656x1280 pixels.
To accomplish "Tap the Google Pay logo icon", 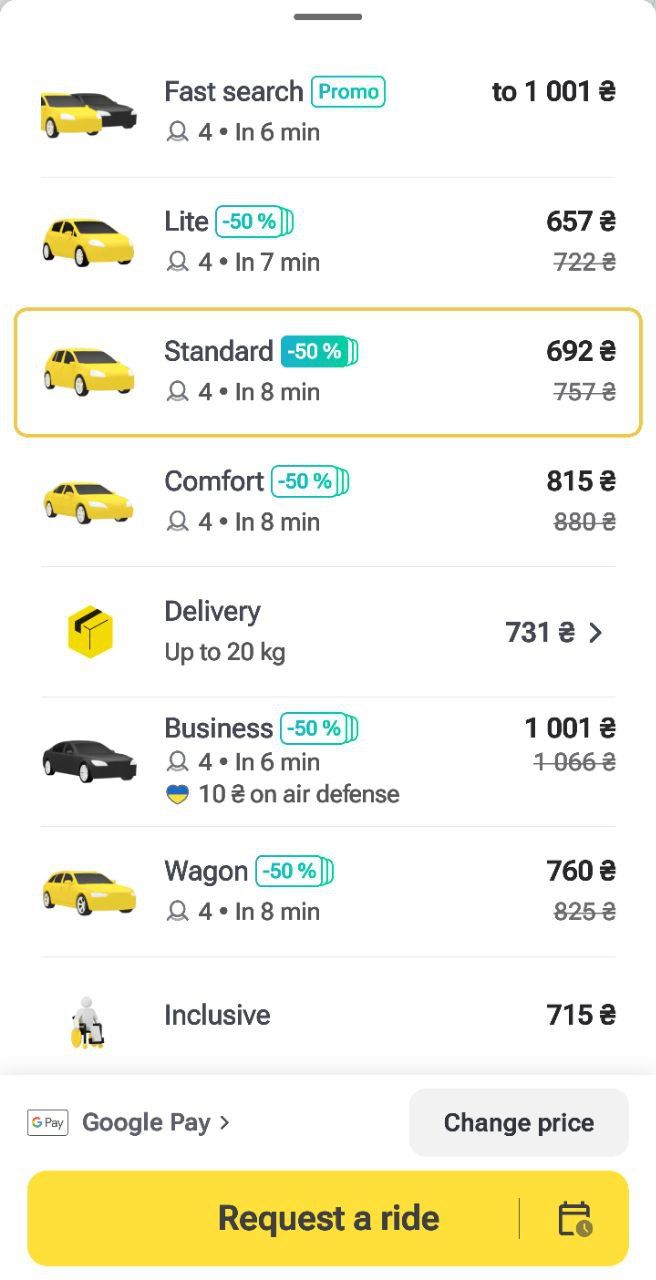I will tap(48, 1123).
